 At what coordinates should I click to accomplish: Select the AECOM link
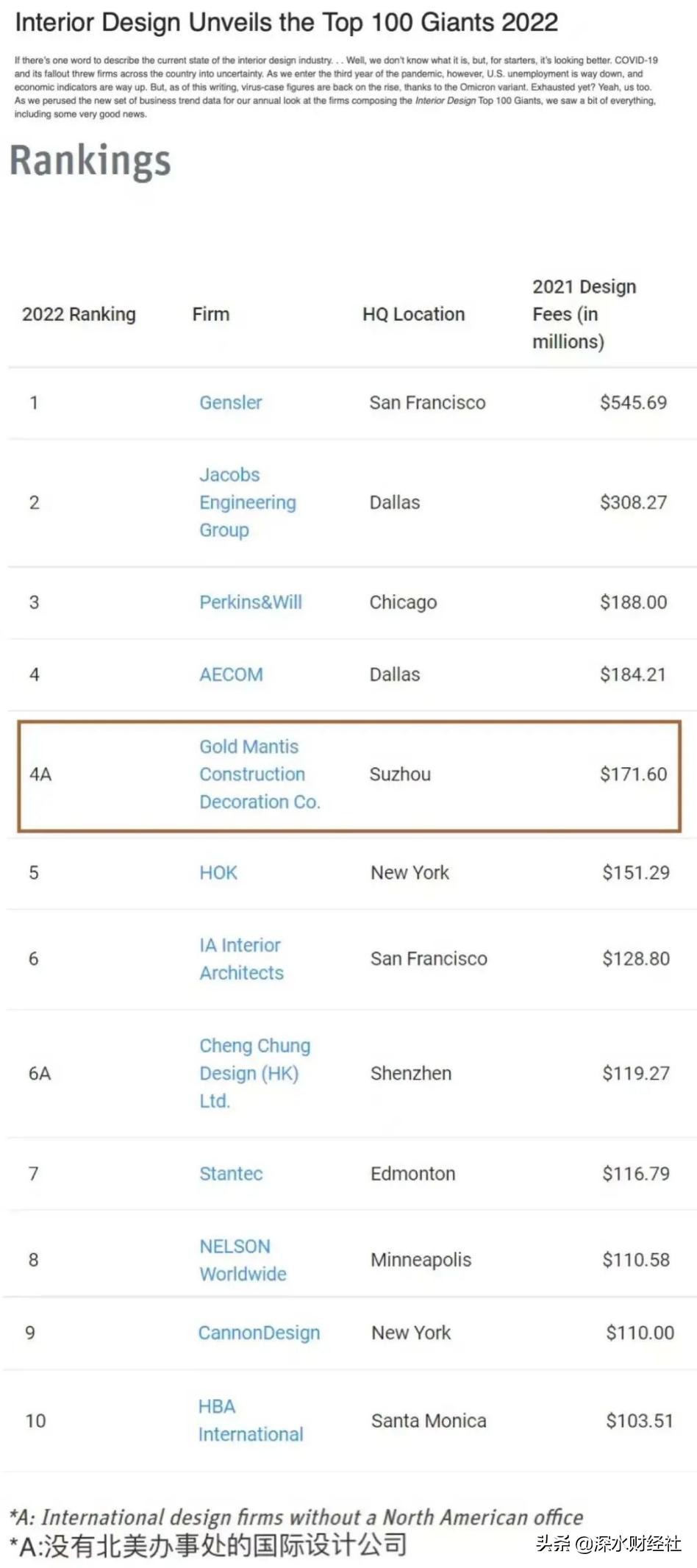(231, 674)
